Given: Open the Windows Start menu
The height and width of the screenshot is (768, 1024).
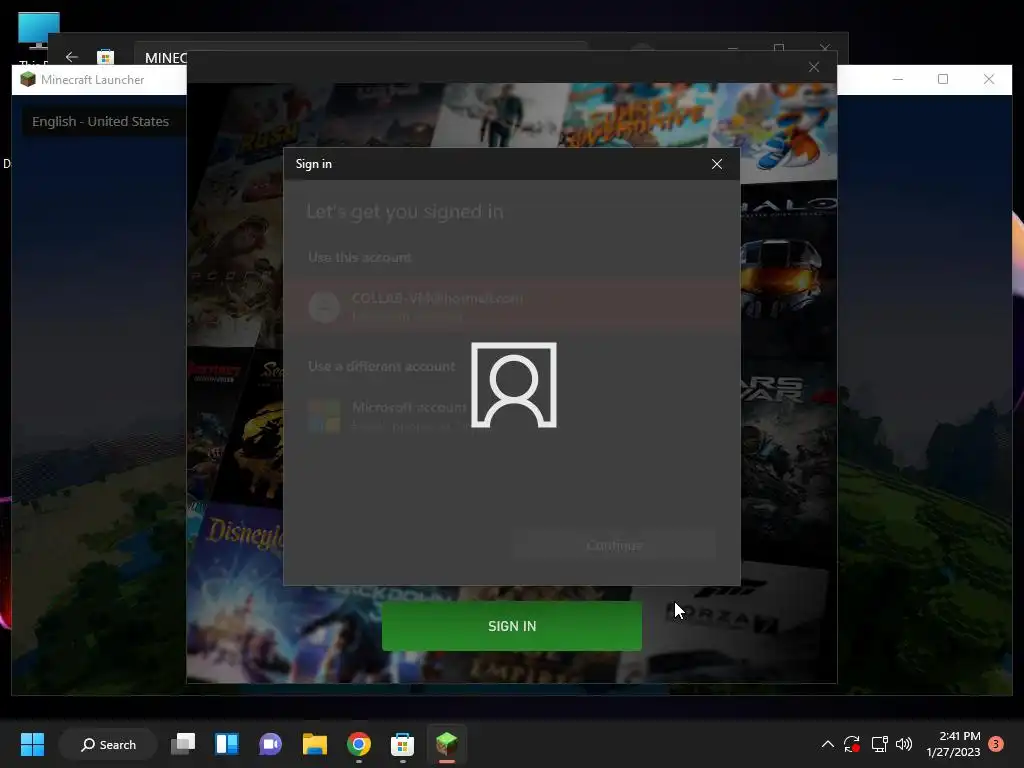Looking at the screenshot, I should 32,744.
